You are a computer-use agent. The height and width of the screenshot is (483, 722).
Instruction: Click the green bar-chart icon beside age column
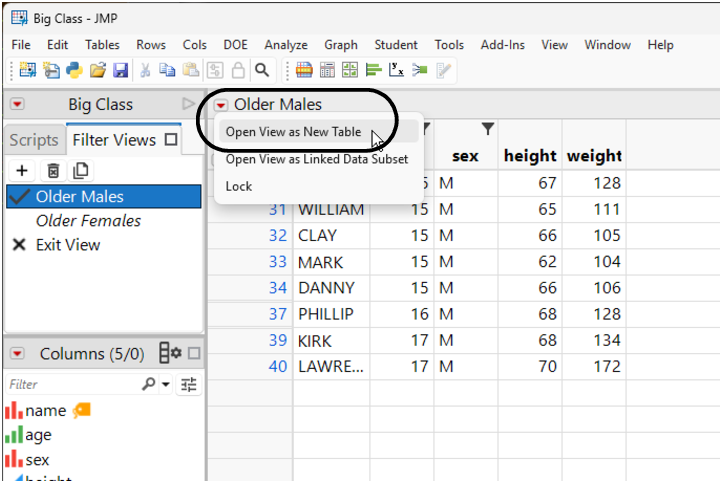pyautogui.click(x=14, y=435)
